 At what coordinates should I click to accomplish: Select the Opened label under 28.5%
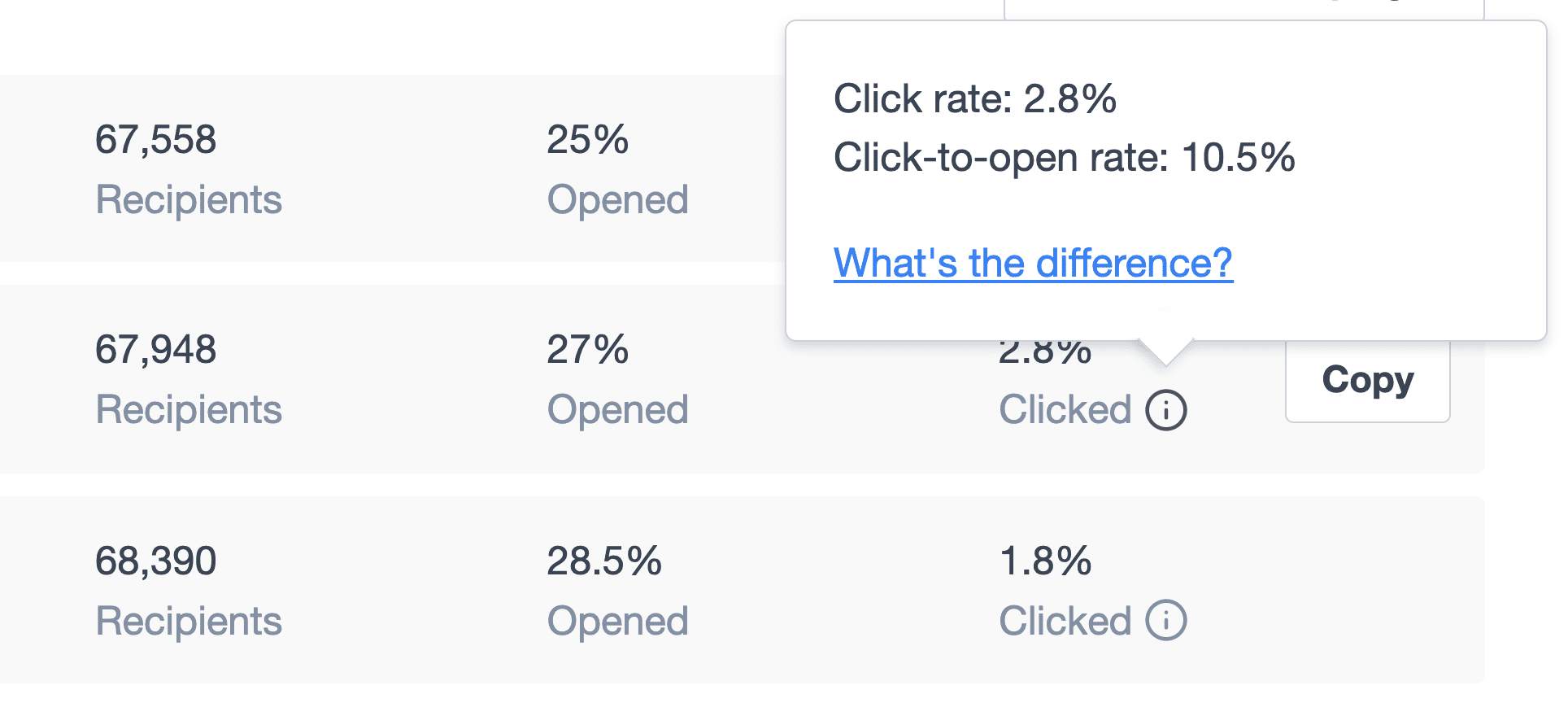pos(617,622)
